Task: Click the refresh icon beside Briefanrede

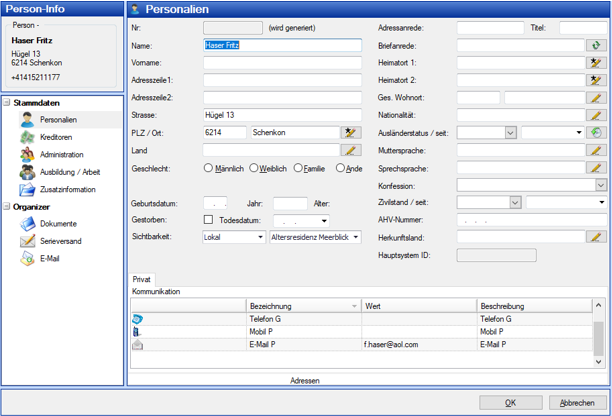Action: 597,45
